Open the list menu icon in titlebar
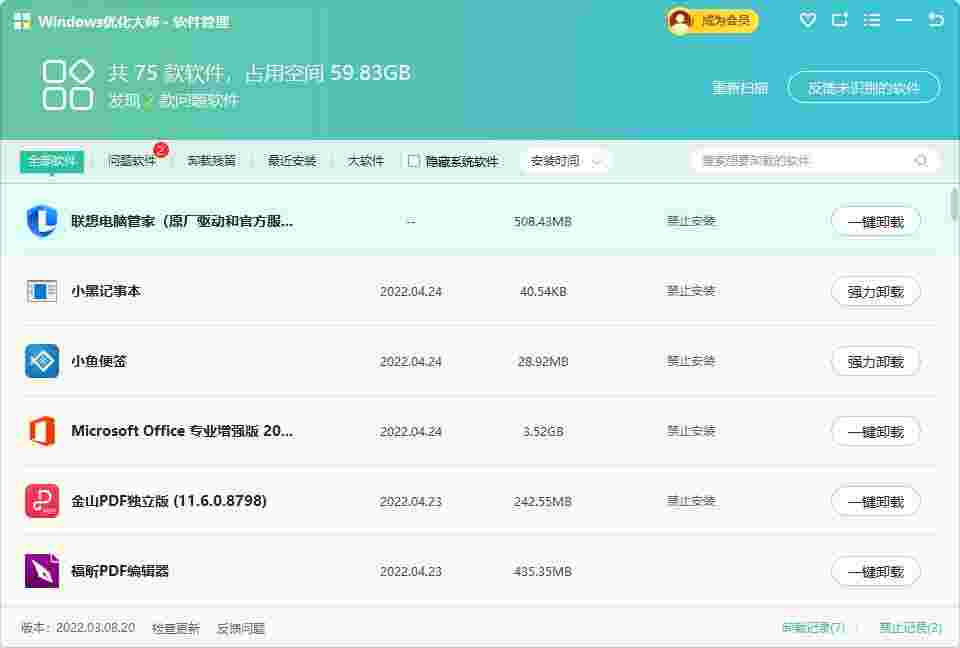Screen dimensions: 960x648 point(871,19)
